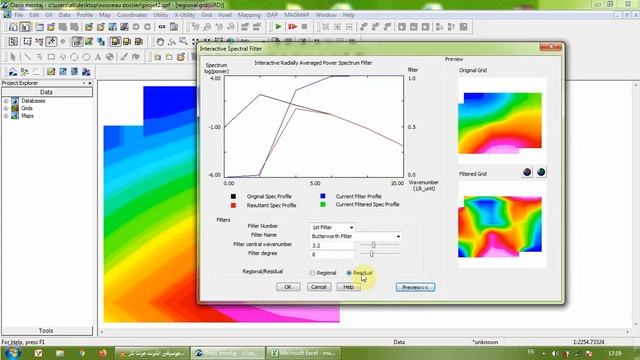Click 'Resultant Spec Profile' legend label
The height and width of the screenshot is (360, 640).
tap(271, 205)
